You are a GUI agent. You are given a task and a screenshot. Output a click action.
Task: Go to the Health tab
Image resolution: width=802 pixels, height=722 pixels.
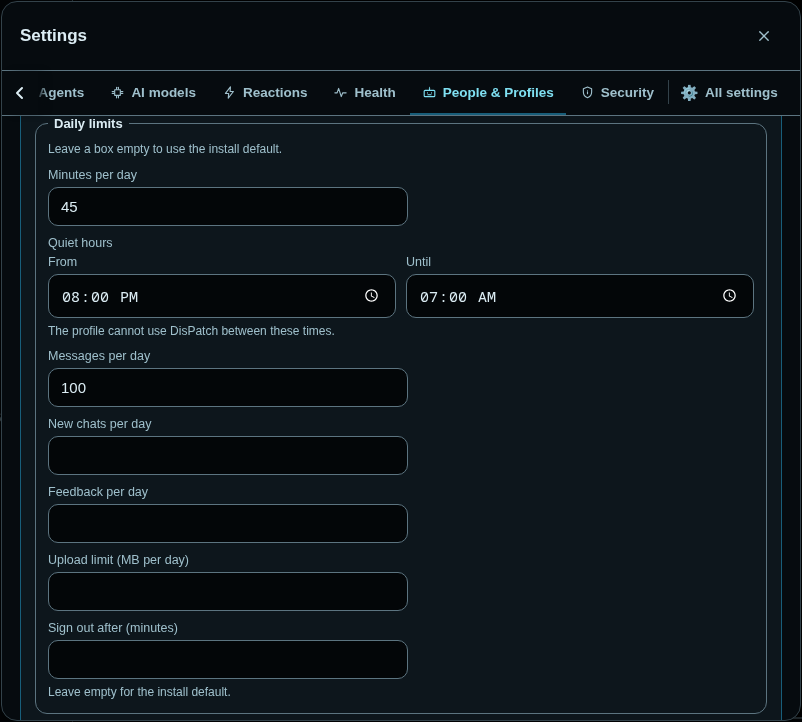tap(365, 93)
